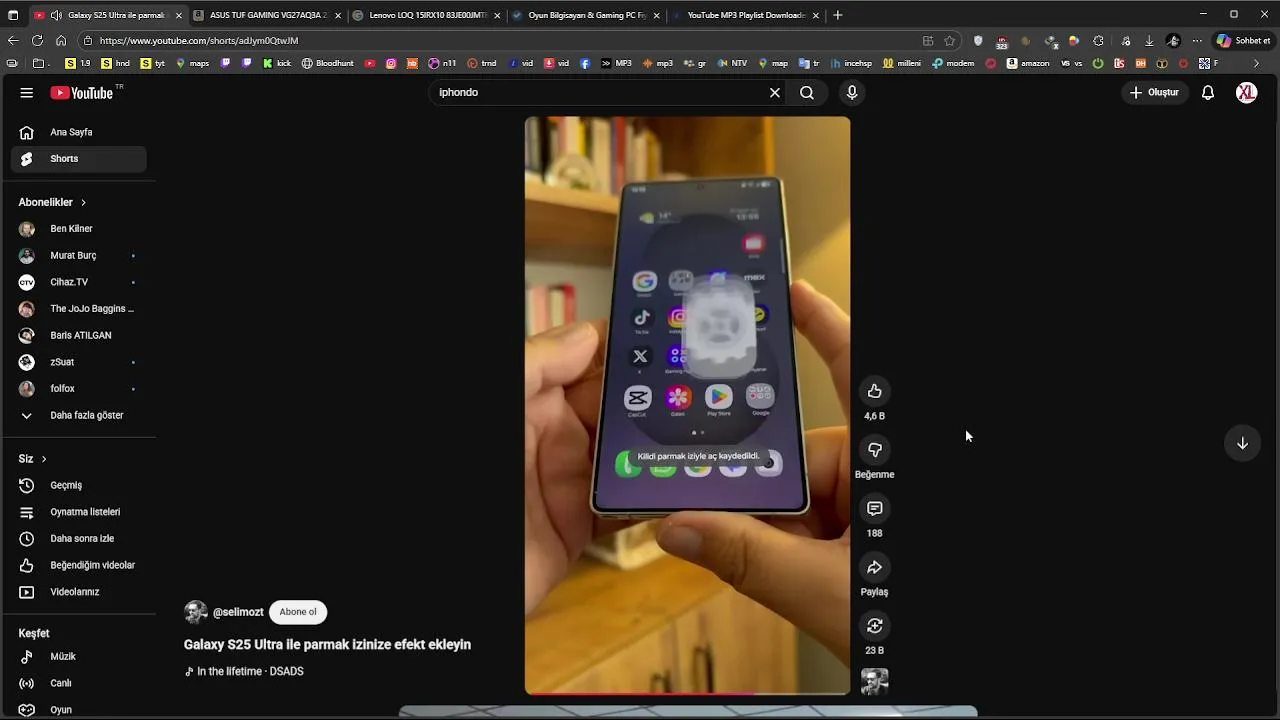This screenshot has height=720, width=1280.
Task: Open the account avatar menu
Action: tap(1246, 93)
